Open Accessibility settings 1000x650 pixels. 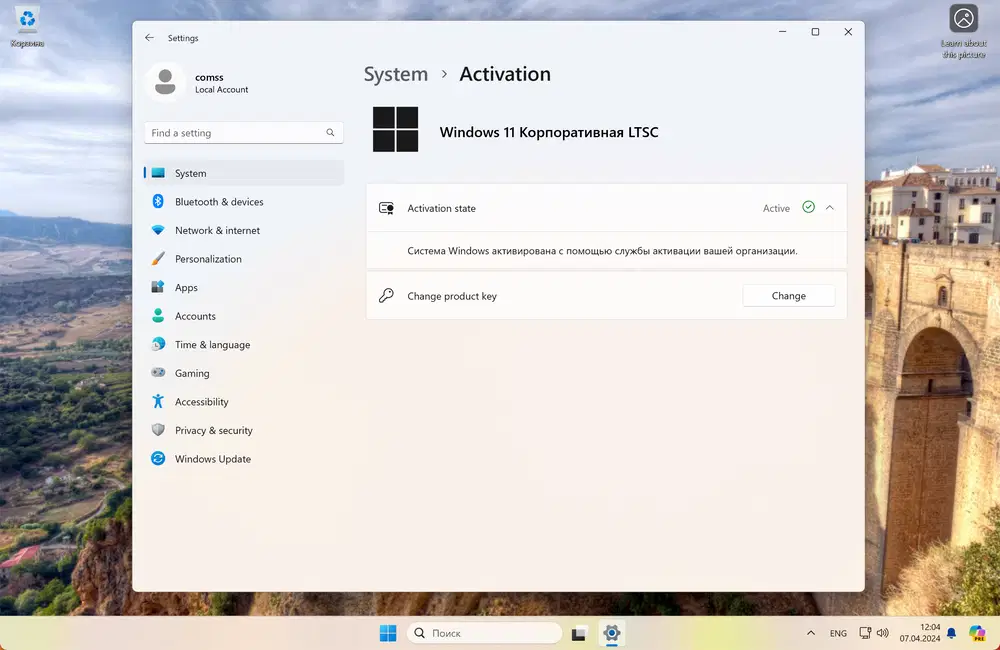[244, 402]
